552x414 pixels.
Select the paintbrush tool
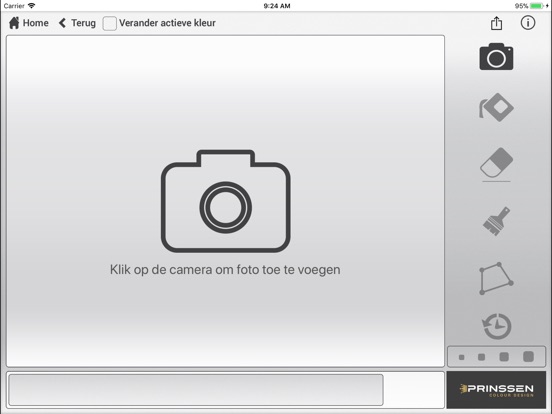click(x=496, y=221)
